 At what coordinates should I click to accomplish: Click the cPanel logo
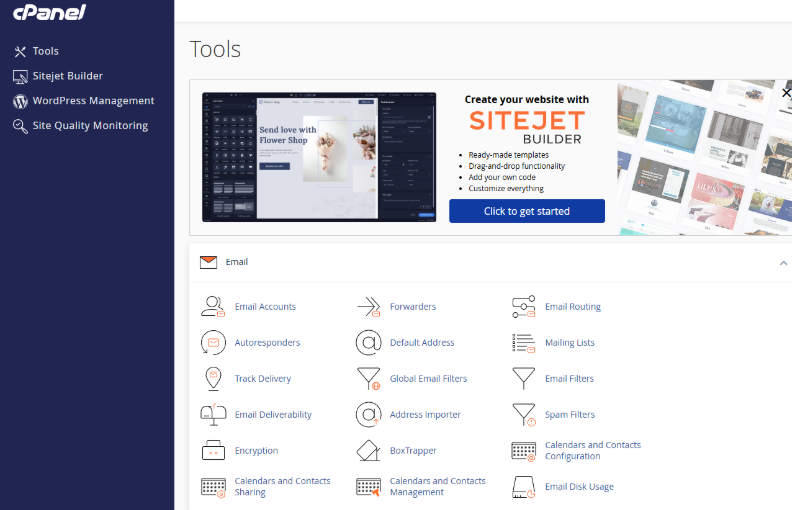coord(49,13)
